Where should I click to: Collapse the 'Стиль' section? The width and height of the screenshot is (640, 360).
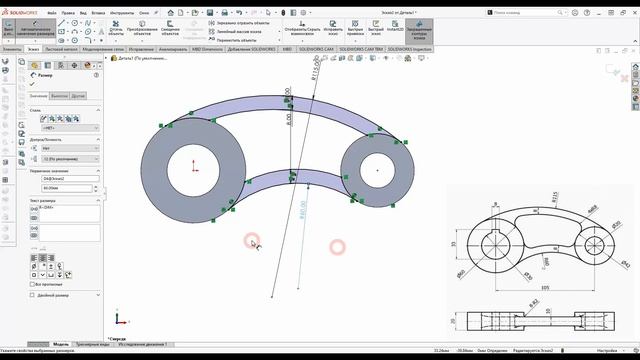tap(98, 110)
